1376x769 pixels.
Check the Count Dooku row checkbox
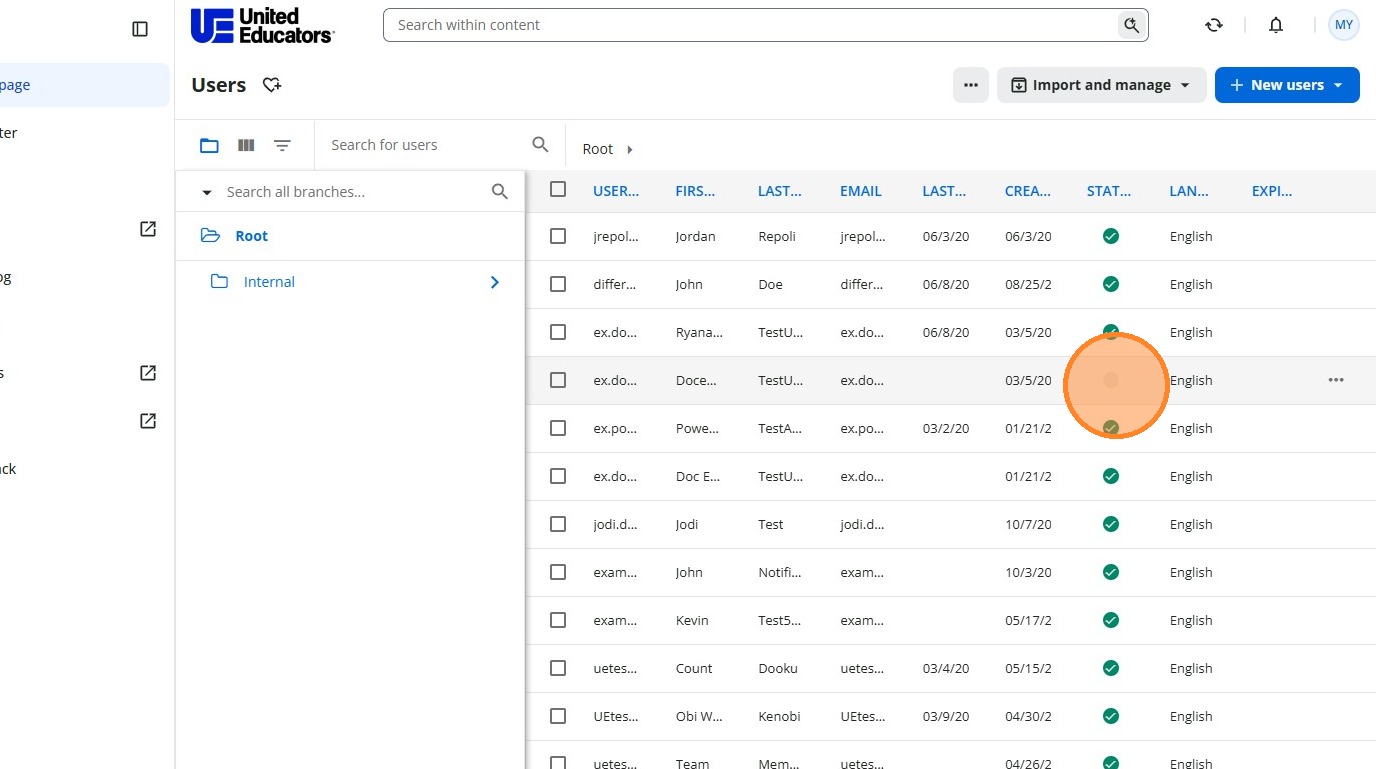click(x=558, y=668)
